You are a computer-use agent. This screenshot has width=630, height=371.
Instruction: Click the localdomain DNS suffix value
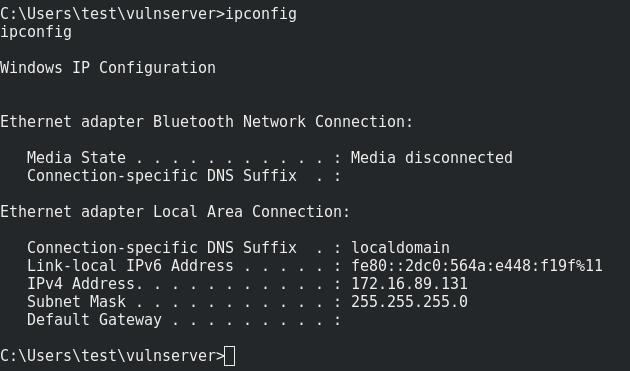point(401,248)
